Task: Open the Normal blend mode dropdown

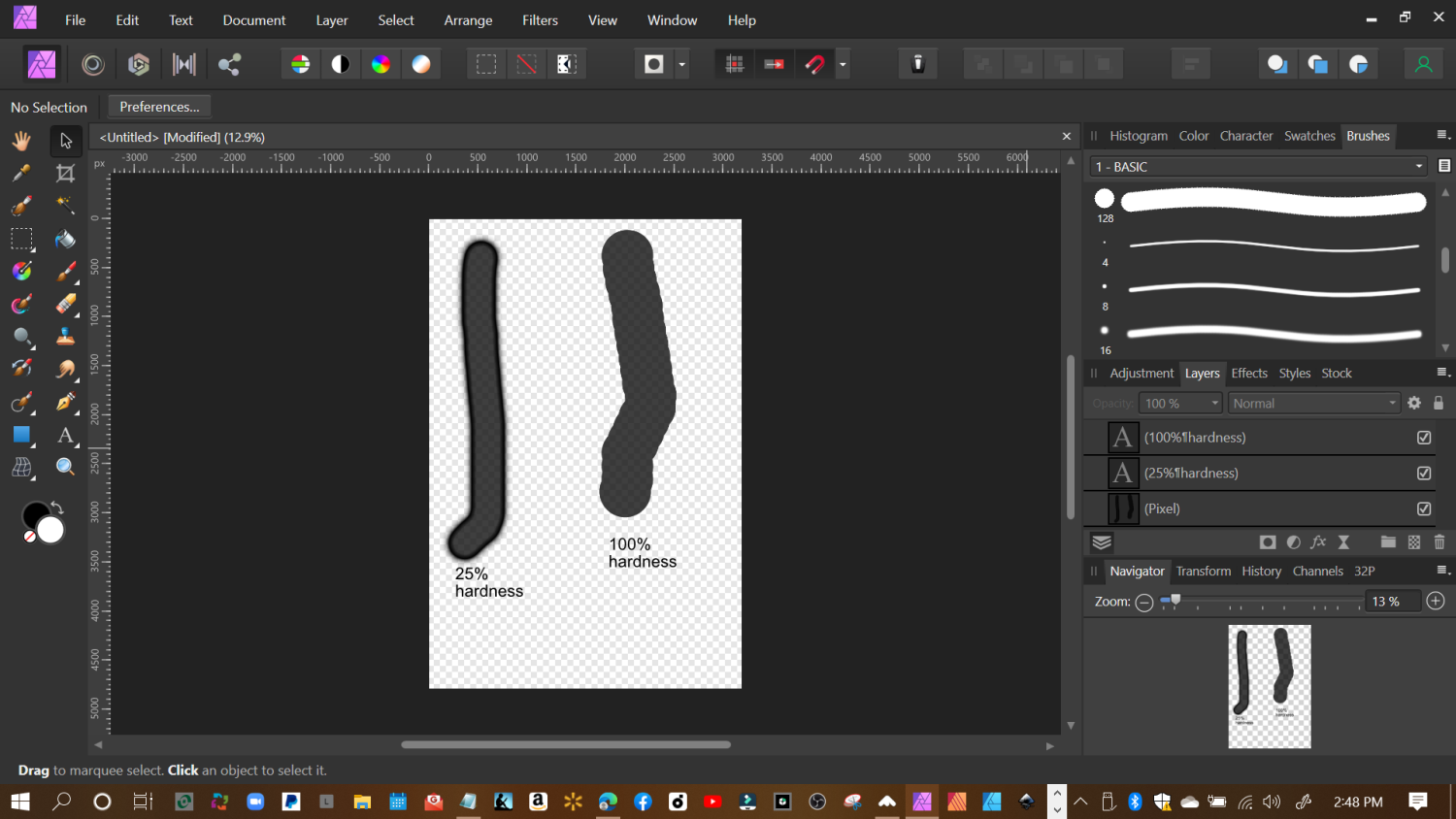Action: pyautogui.click(x=1313, y=403)
